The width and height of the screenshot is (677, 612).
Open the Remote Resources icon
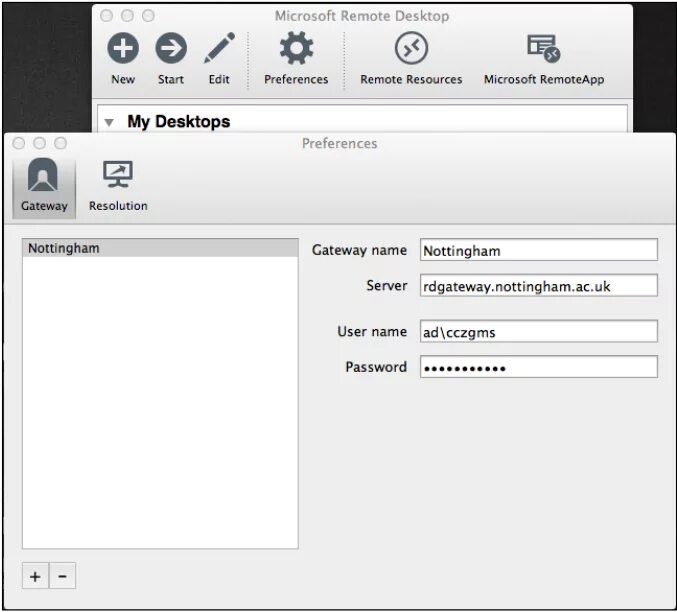click(411, 48)
